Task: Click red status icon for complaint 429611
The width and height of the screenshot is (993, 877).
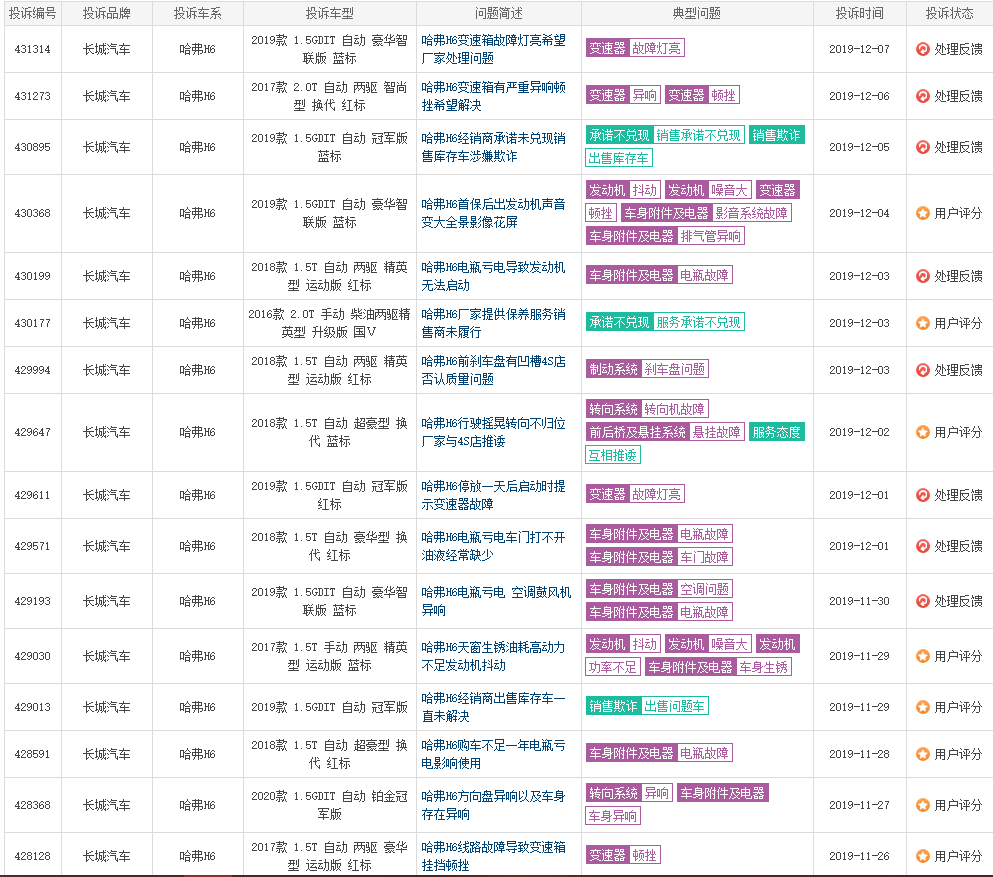Action: pyautogui.click(x=923, y=495)
